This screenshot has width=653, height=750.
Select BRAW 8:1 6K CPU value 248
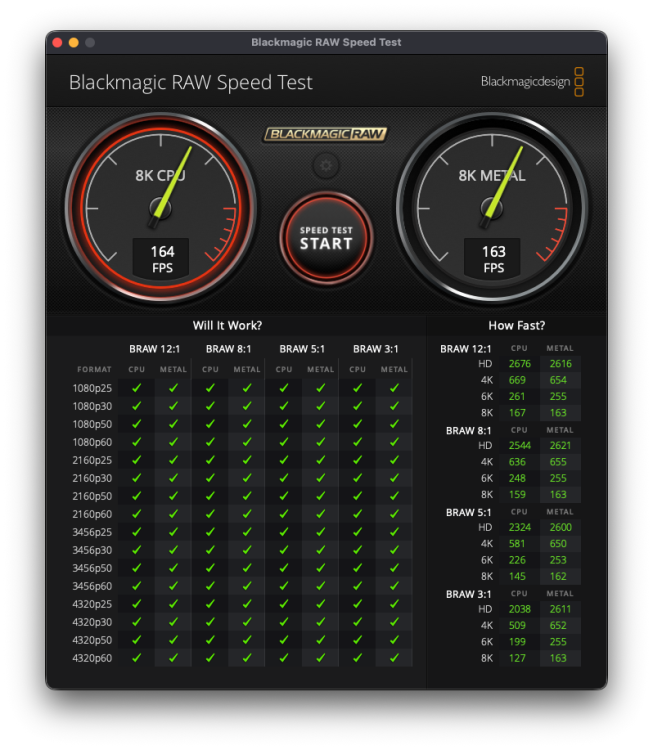point(517,478)
